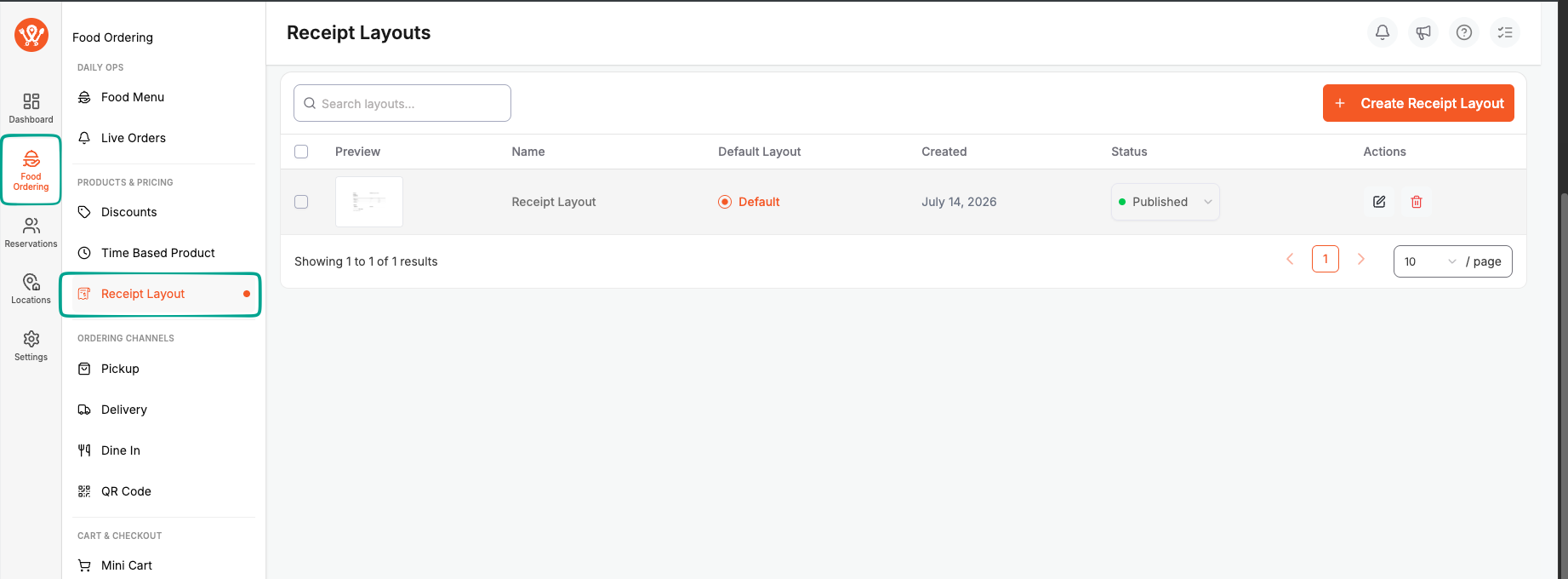Open Food Menu
1568x579 pixels.
[x=163, y=97]
